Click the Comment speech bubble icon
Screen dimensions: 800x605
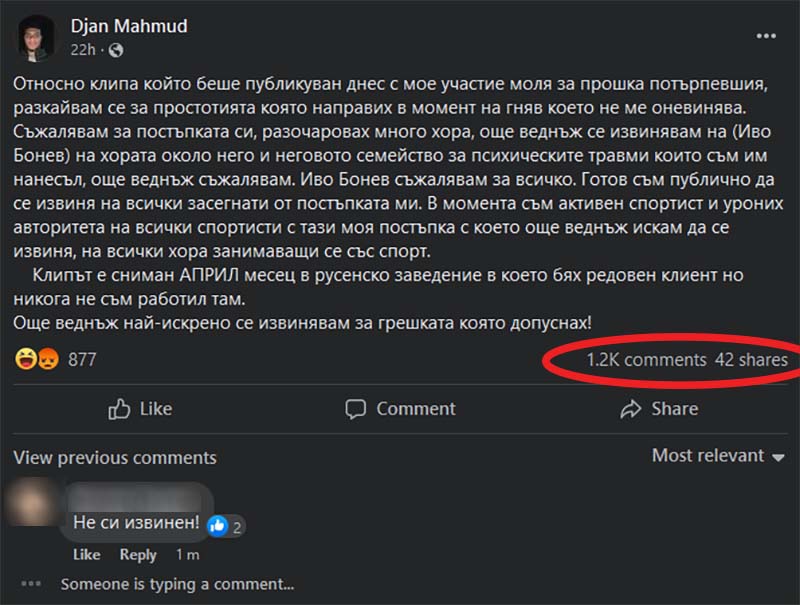[x=356, y=408]
